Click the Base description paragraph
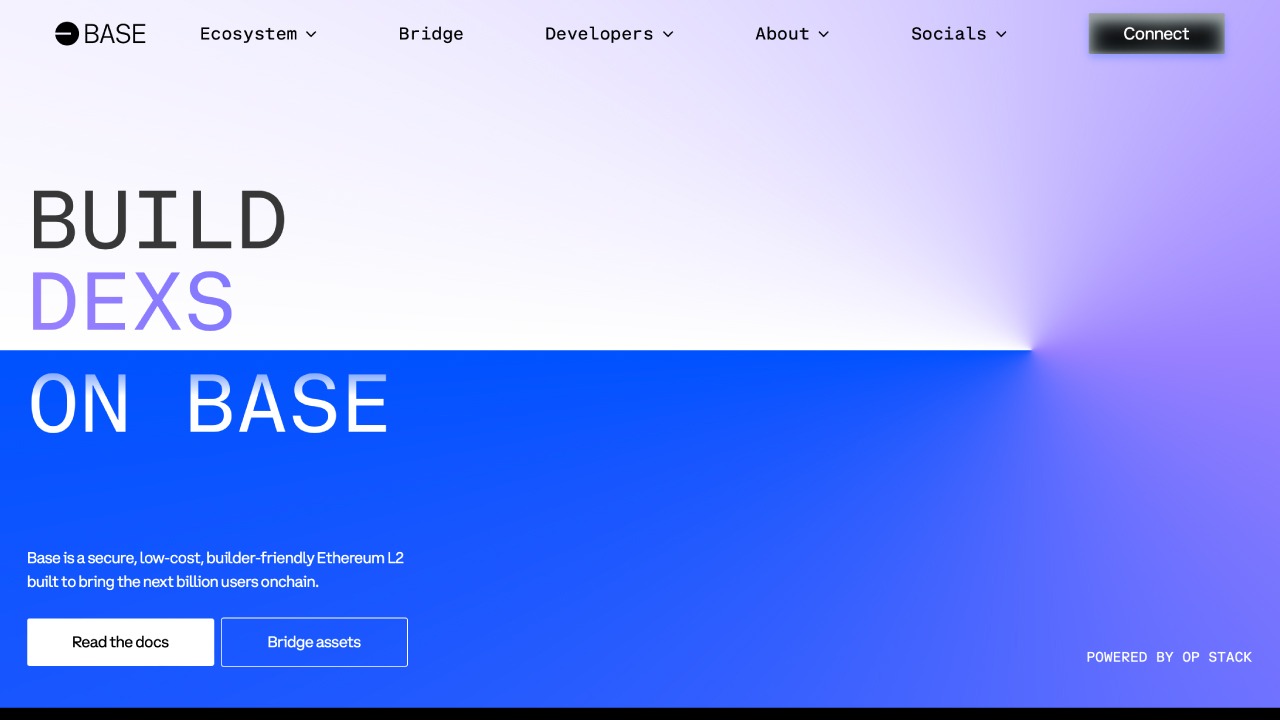 (215, 570)
